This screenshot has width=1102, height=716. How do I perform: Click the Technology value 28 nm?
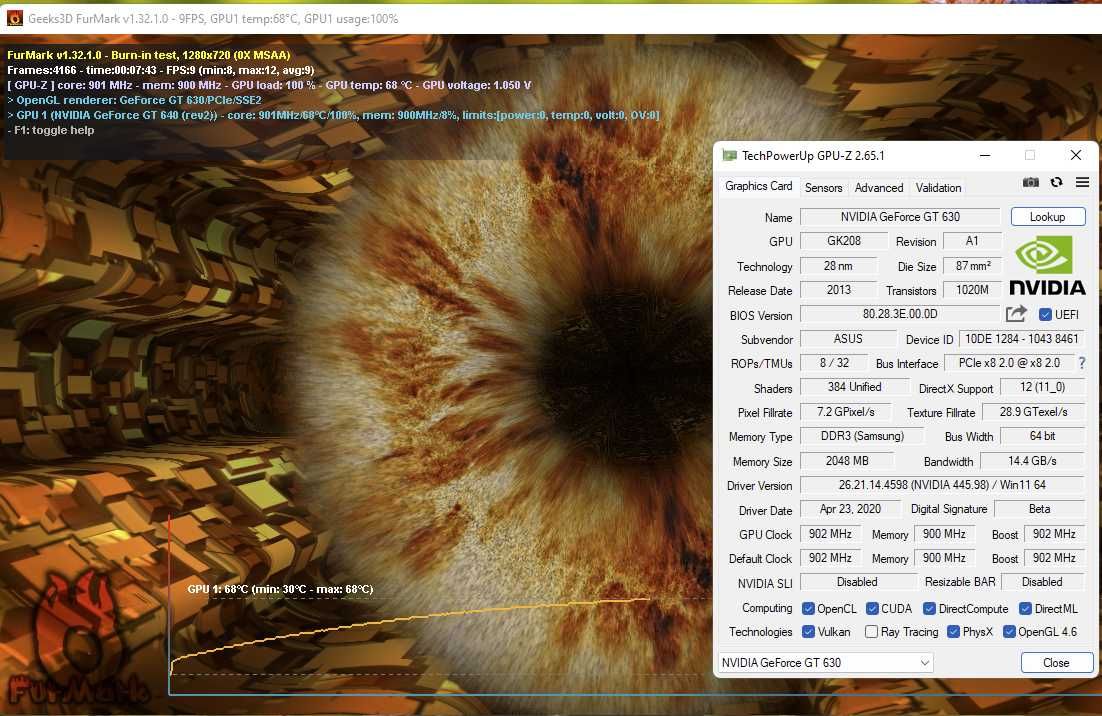point(838,266)
